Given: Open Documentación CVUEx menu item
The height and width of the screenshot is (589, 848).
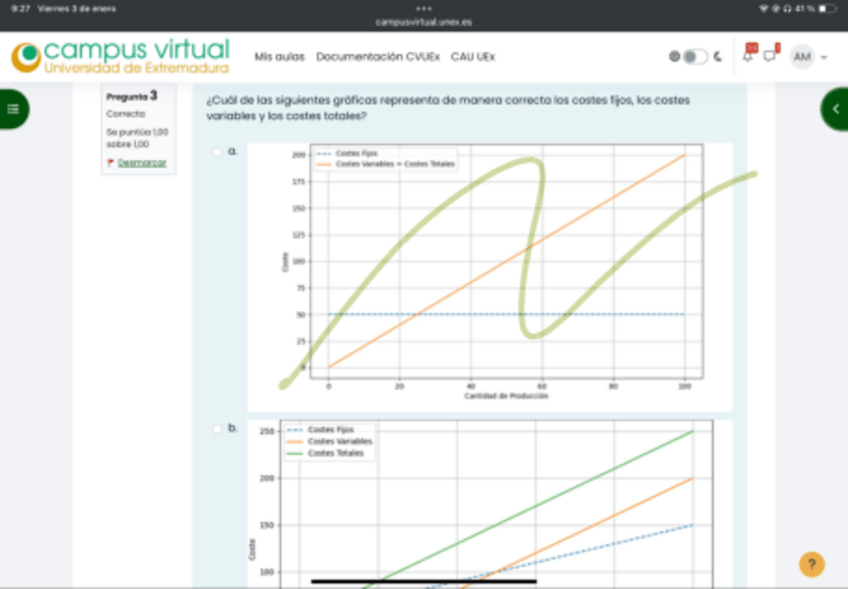Looking at the screenshot, I should click(x=378, y=57).
